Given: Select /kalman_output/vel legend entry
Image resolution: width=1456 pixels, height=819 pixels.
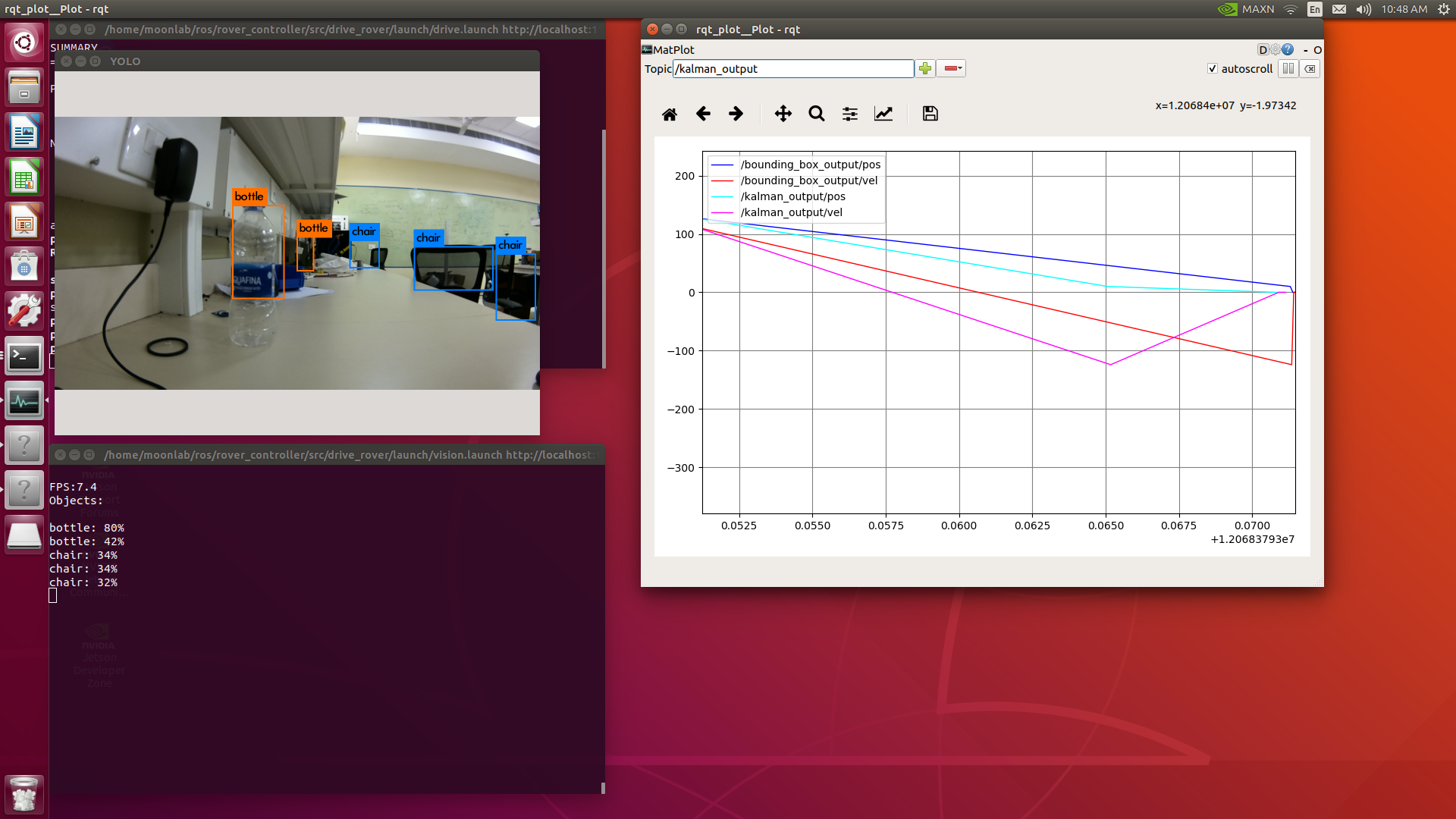Looking at the screenshot, I should tap(791, 212).
